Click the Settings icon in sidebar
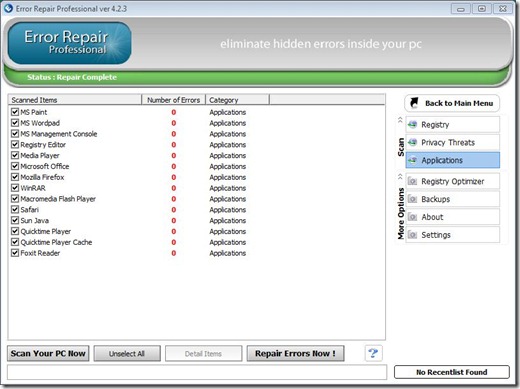 pyautogui.click(x=413, y=235)
